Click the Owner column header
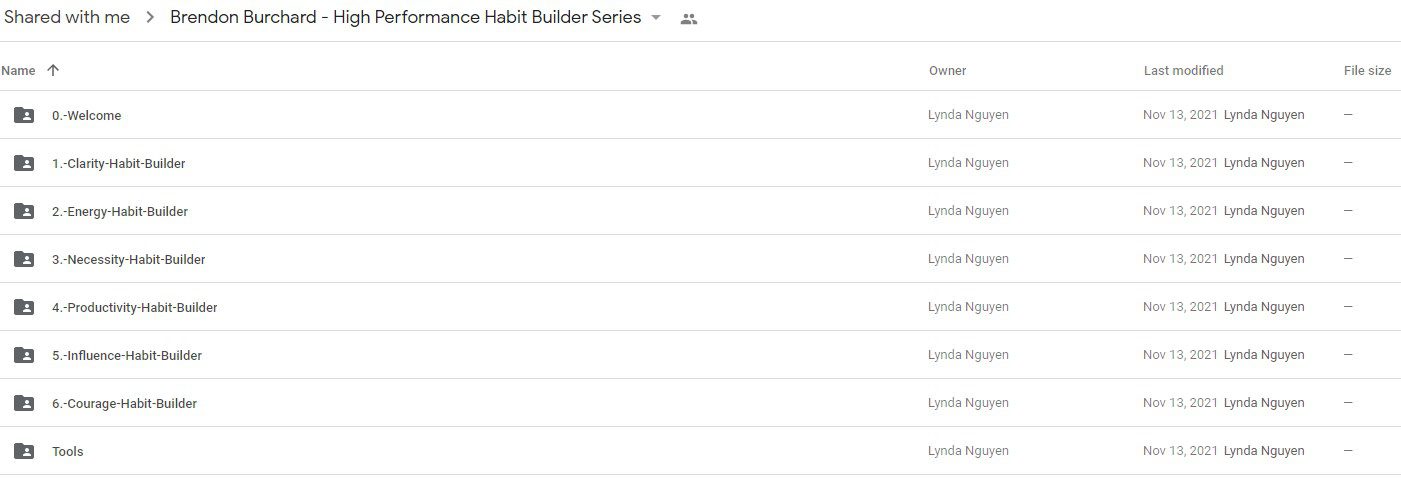 (x=948, y=71)
